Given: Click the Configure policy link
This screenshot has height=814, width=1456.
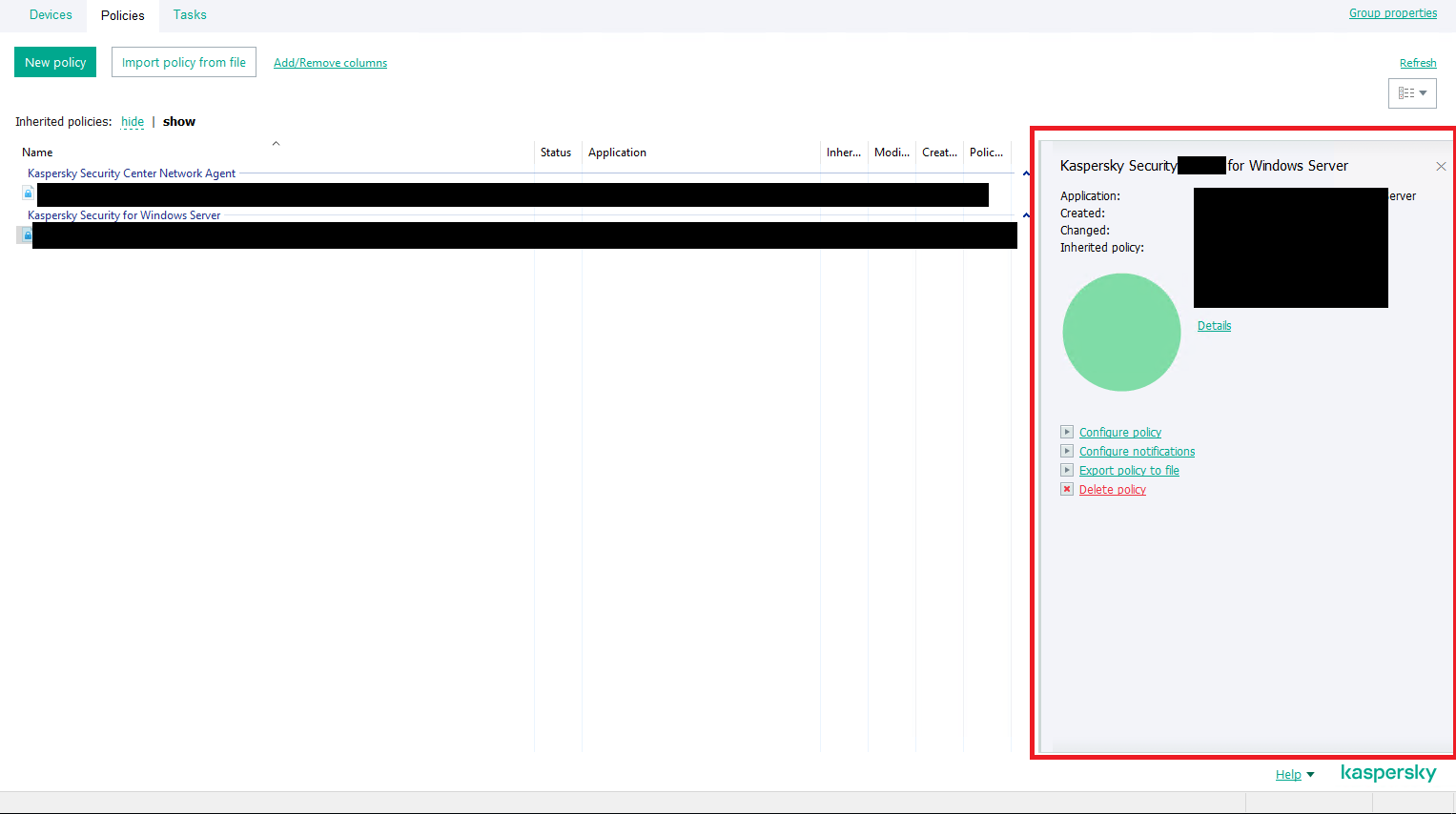Looking at the screenshot, I should 1120,433.
